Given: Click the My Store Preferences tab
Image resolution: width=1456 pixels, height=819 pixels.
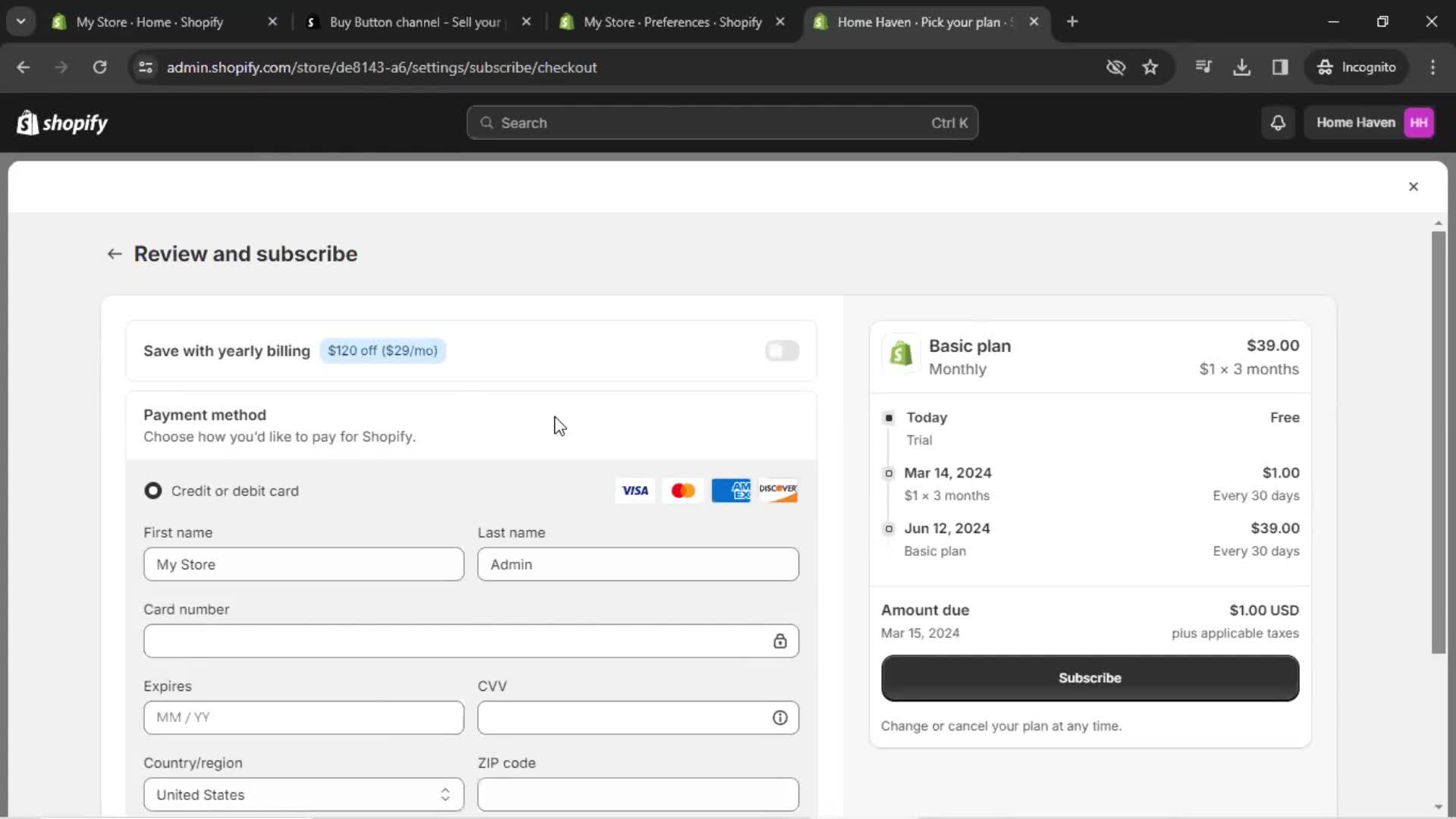Looking at the screenshot, I should pos(670,22).
